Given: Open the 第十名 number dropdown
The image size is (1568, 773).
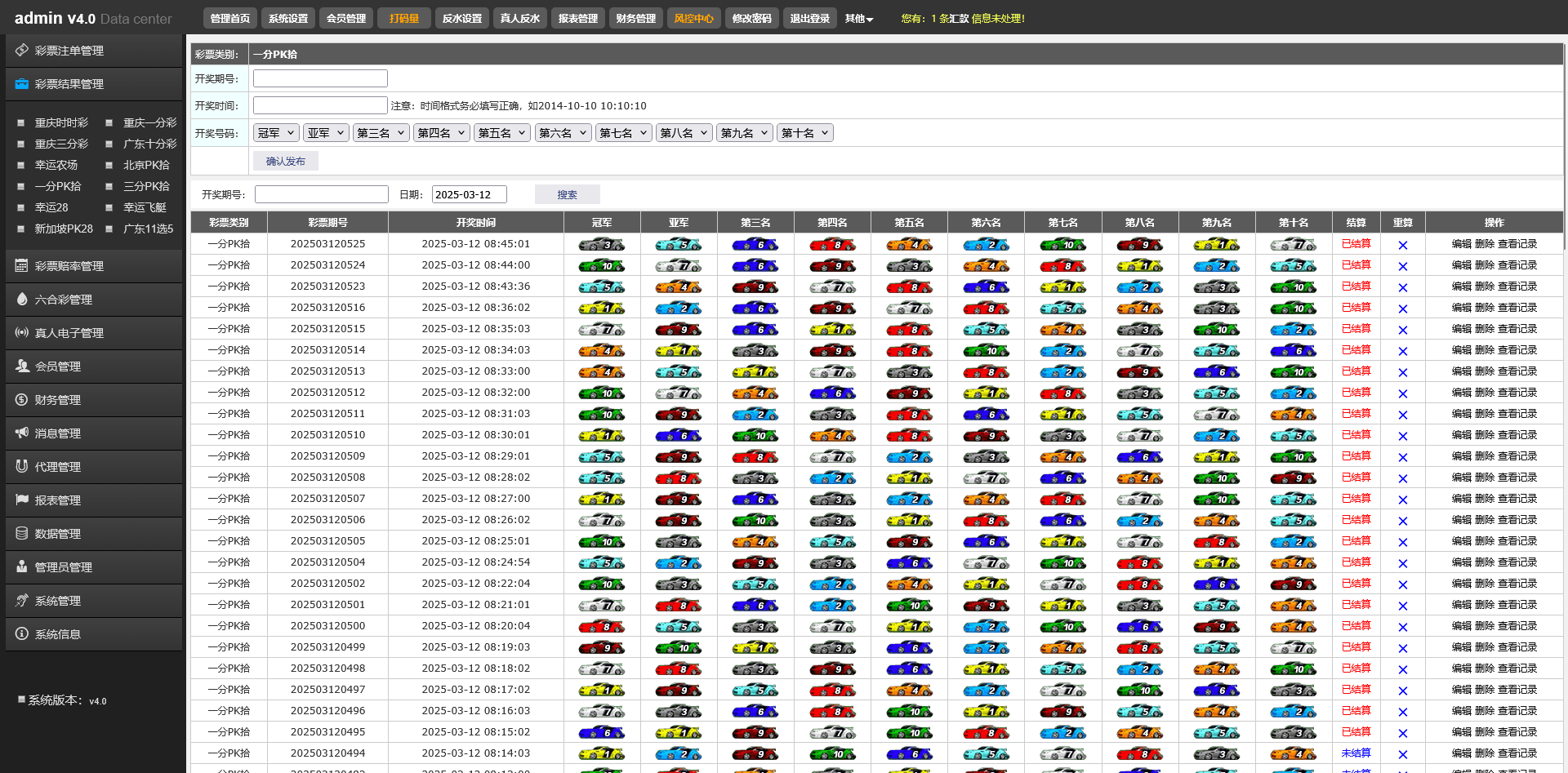Looking at the screenshot, I should (804, 133).
